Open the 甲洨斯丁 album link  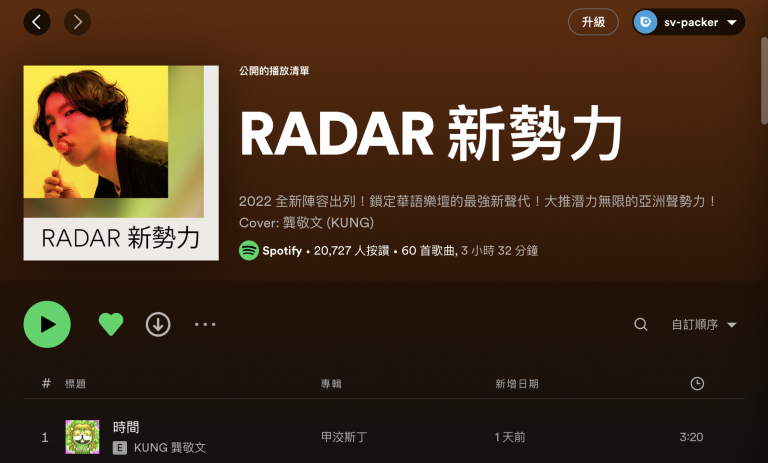344,437
